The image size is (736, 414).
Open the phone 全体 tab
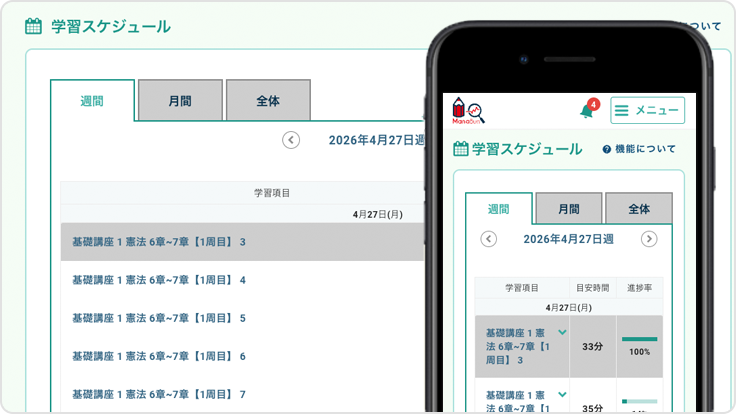639,209
